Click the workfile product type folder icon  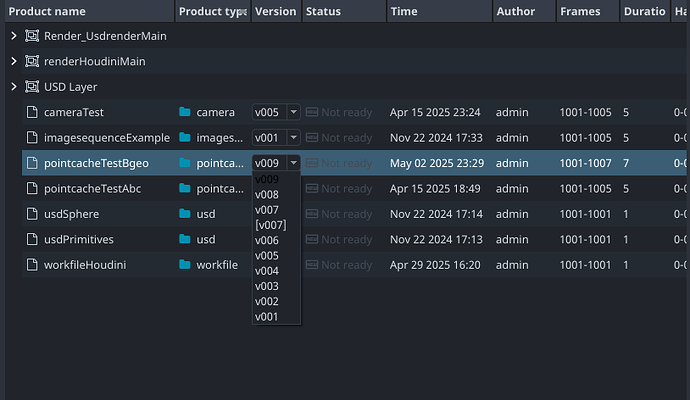185,265
